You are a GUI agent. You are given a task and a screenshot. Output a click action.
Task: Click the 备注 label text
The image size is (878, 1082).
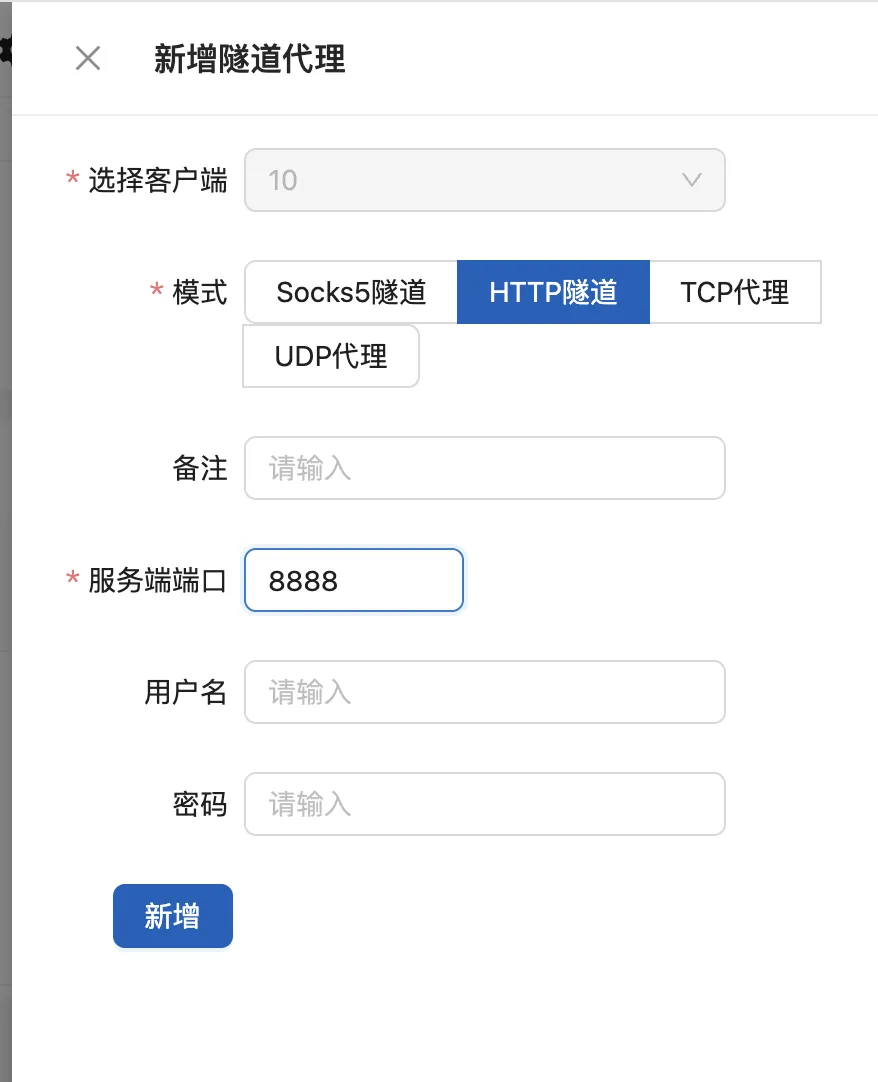coord(200,468)
